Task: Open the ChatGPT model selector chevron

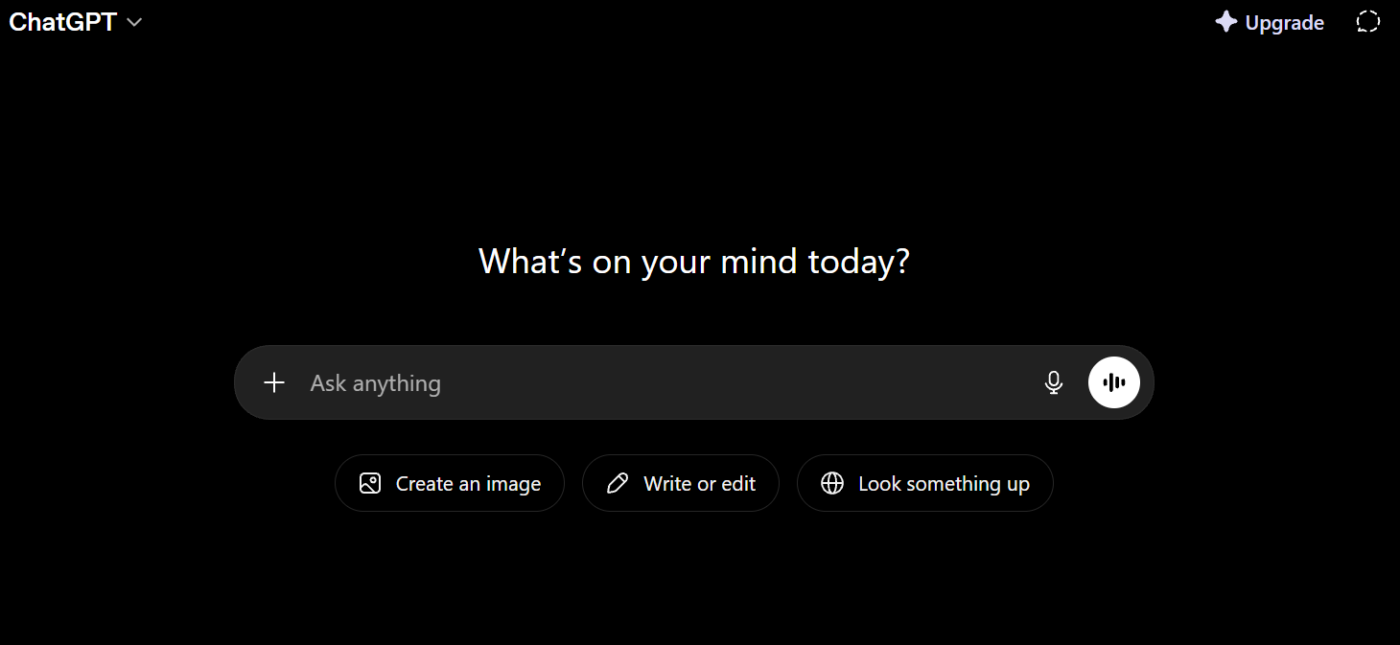Action: (134, 23)
